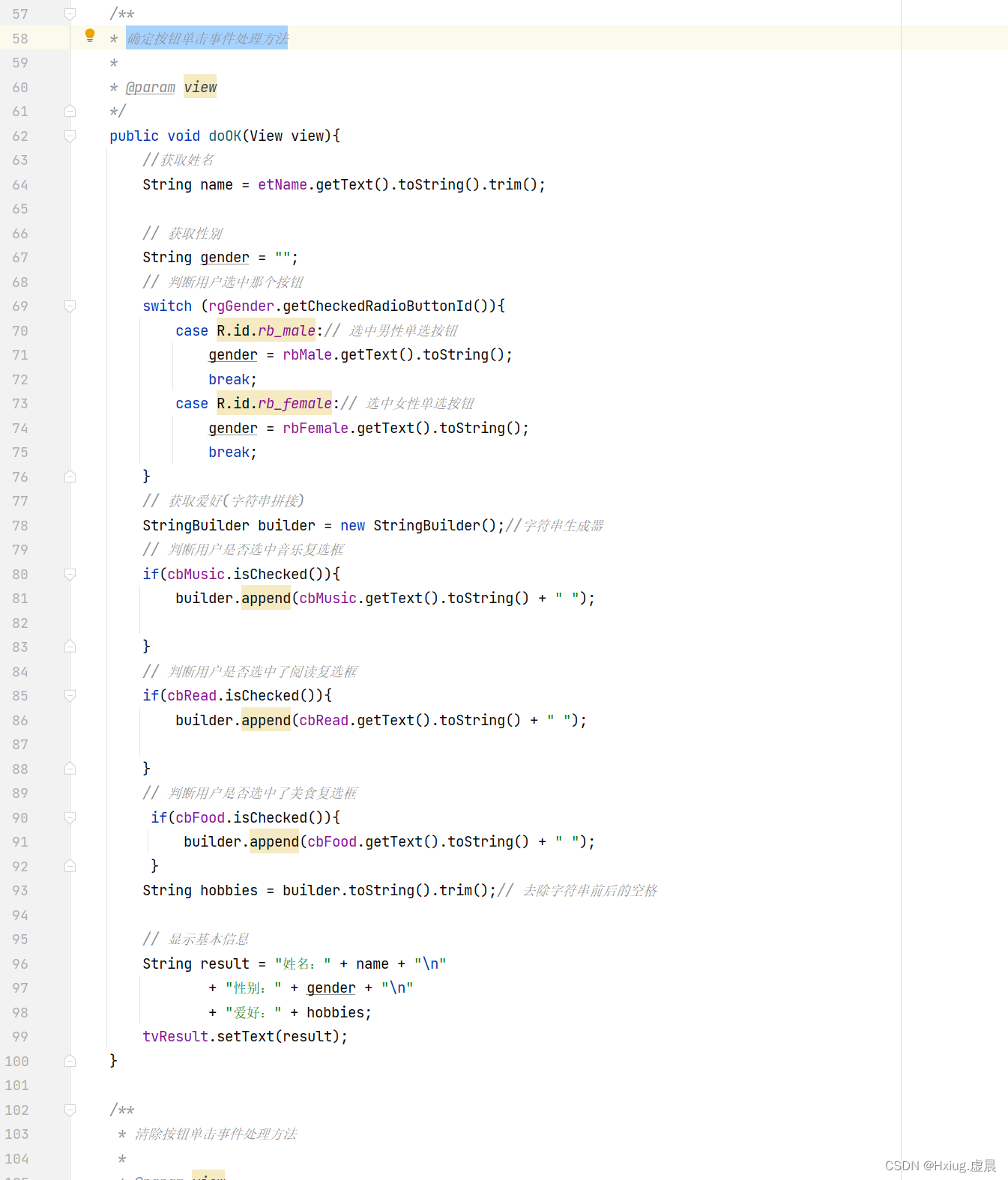Click the fold end marker at line 100
The height and width of the screenshot is (1180, 1008).
pyautogui.click(x=70, y=1061)
